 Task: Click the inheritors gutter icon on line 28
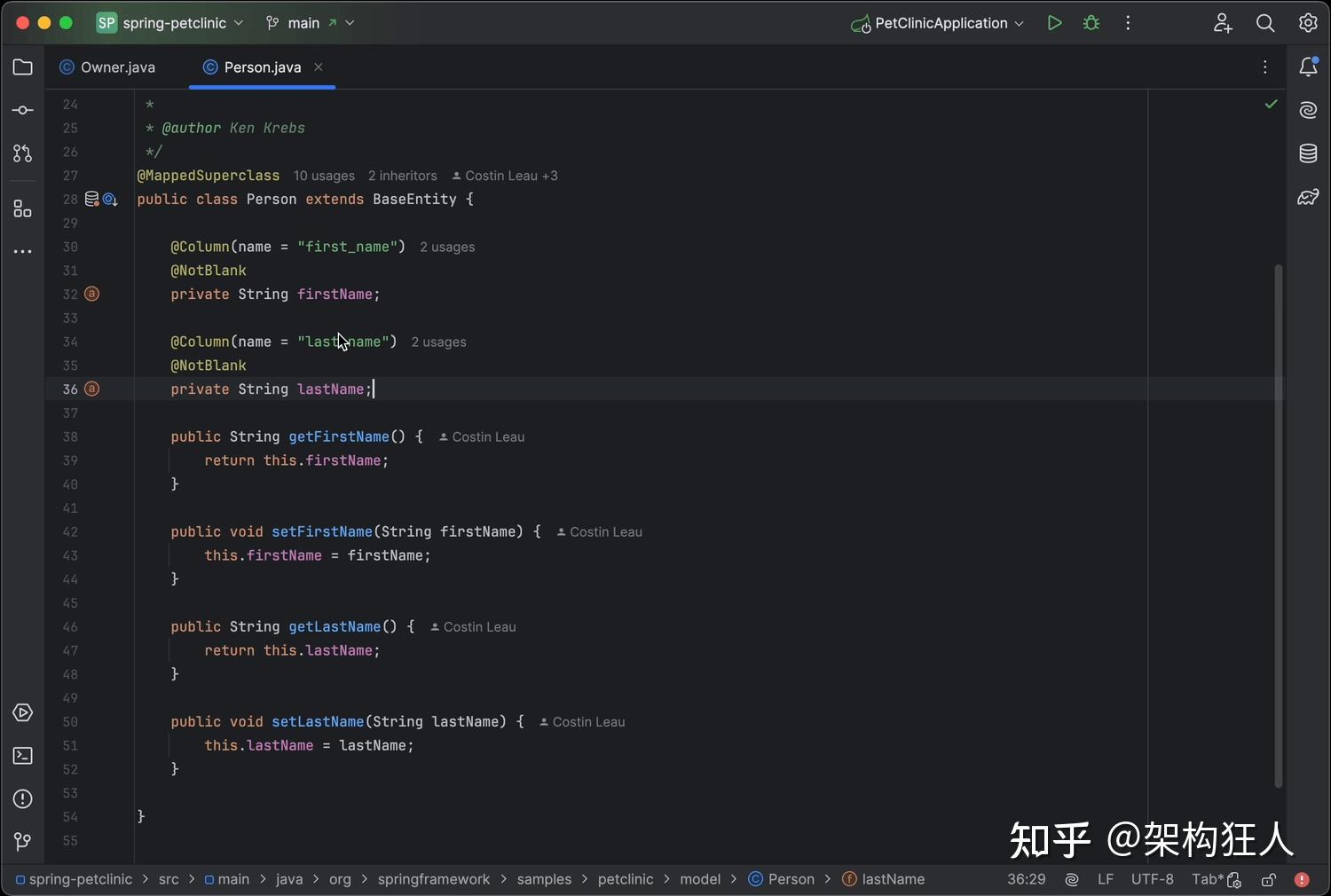pos(110,200)
